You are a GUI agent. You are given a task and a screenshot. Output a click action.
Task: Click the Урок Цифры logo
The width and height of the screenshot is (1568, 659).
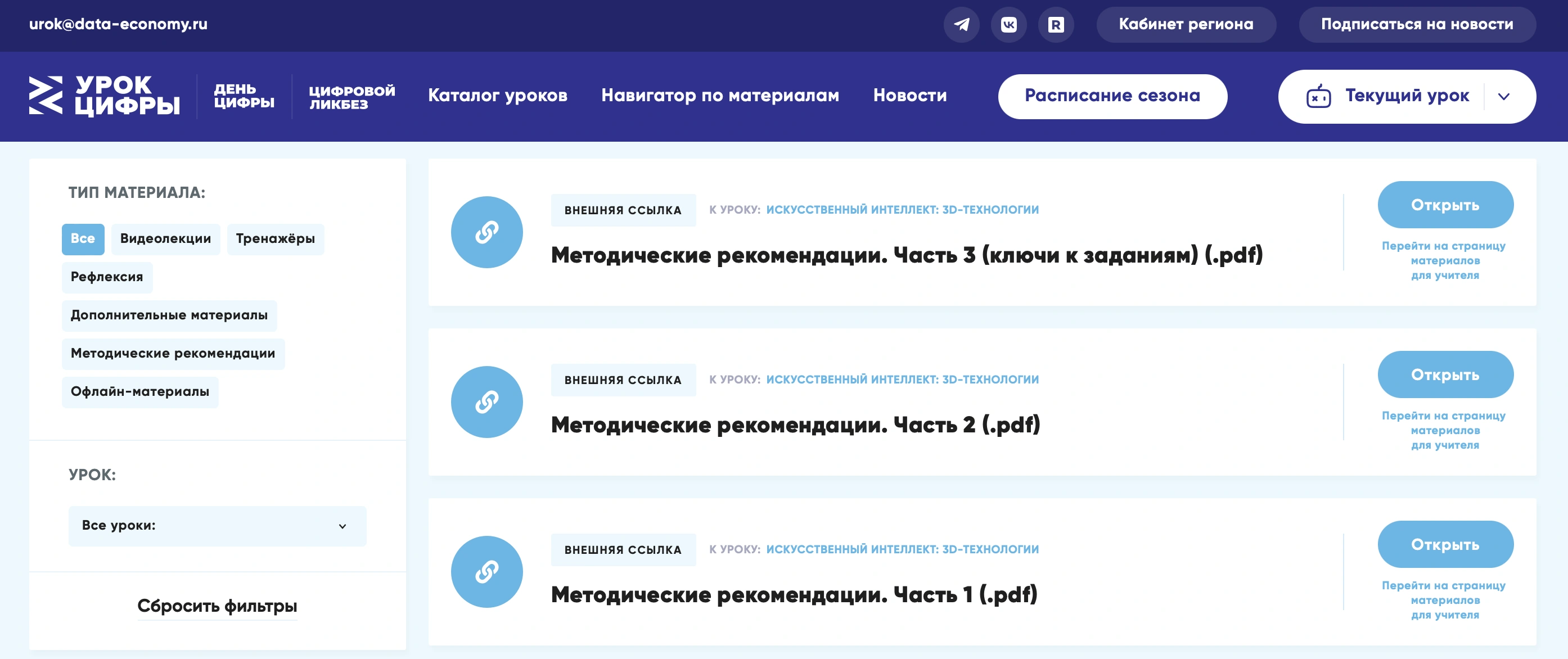[x=104, y=96]
